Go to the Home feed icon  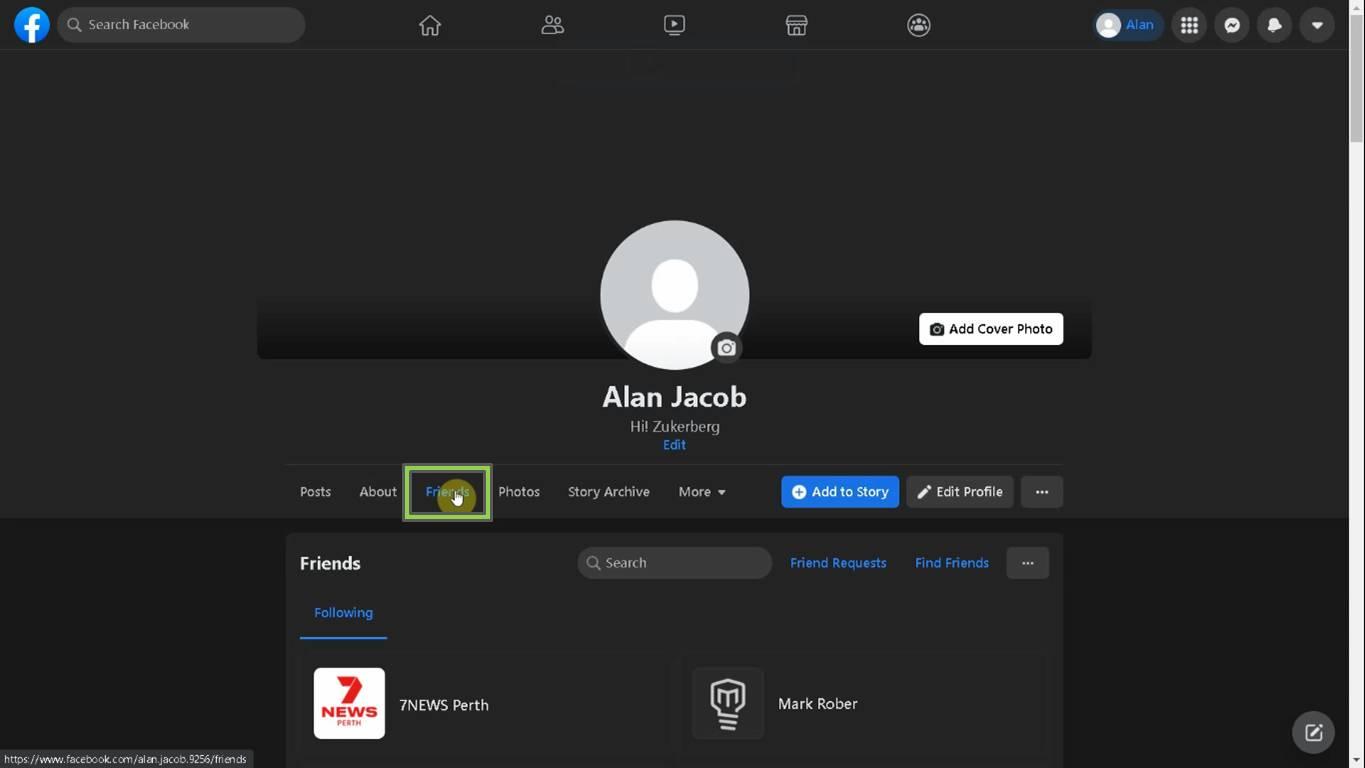pyautogui.click(x=430, y=25)
